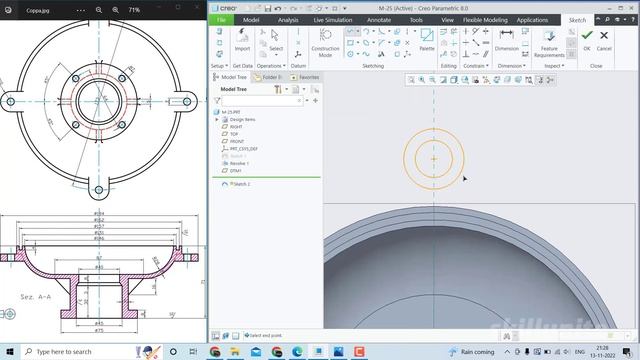Open the Line tool dropdown arrow
Viewport: 640px width, 360px height.
(x=358, y=31)
